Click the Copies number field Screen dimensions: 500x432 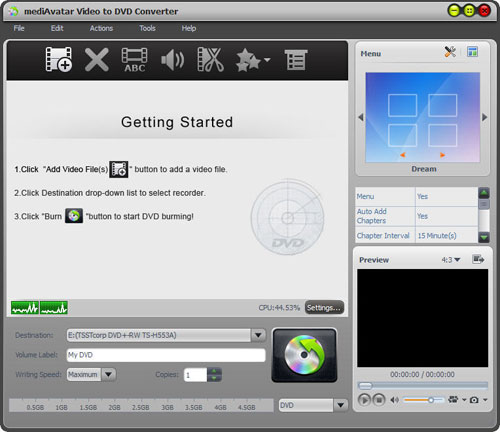coord(195,375)
